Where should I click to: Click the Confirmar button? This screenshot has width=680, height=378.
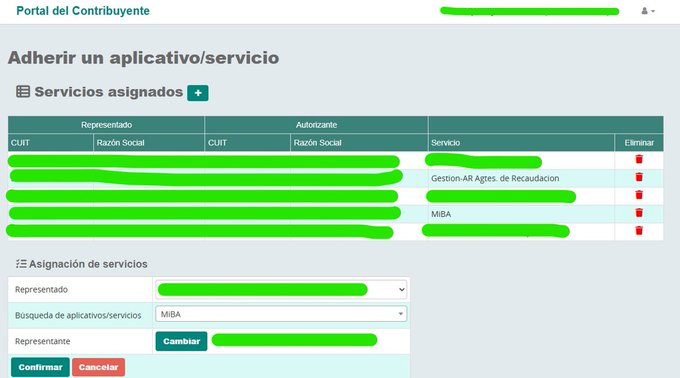[40, 367]
